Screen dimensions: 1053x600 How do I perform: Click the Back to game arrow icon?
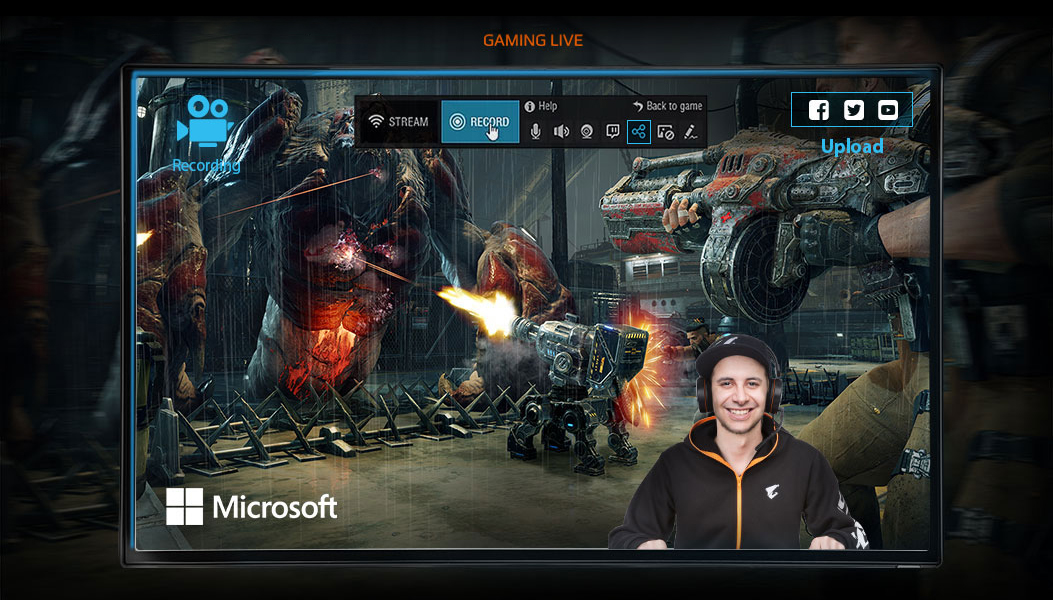(638, 105)
